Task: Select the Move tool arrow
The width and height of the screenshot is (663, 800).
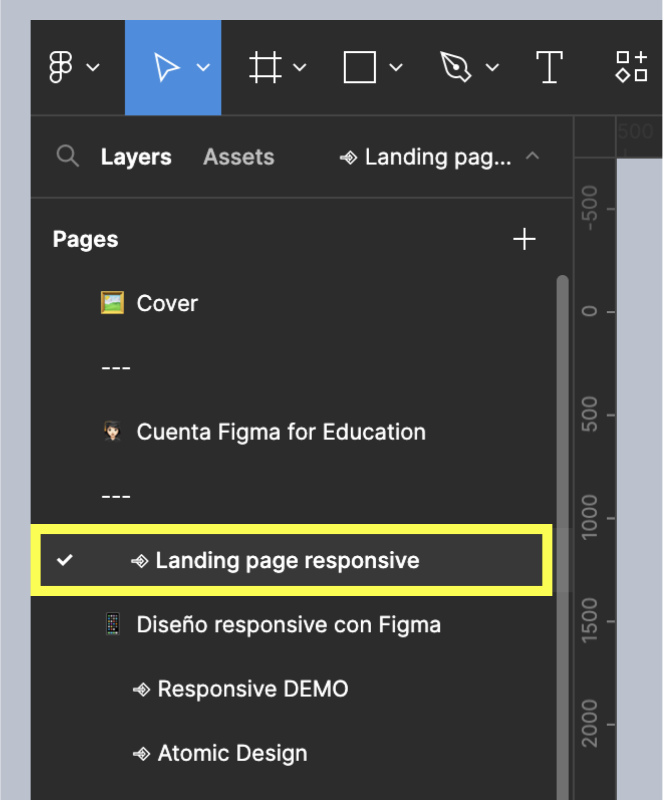Action: [x=166, y=68]
